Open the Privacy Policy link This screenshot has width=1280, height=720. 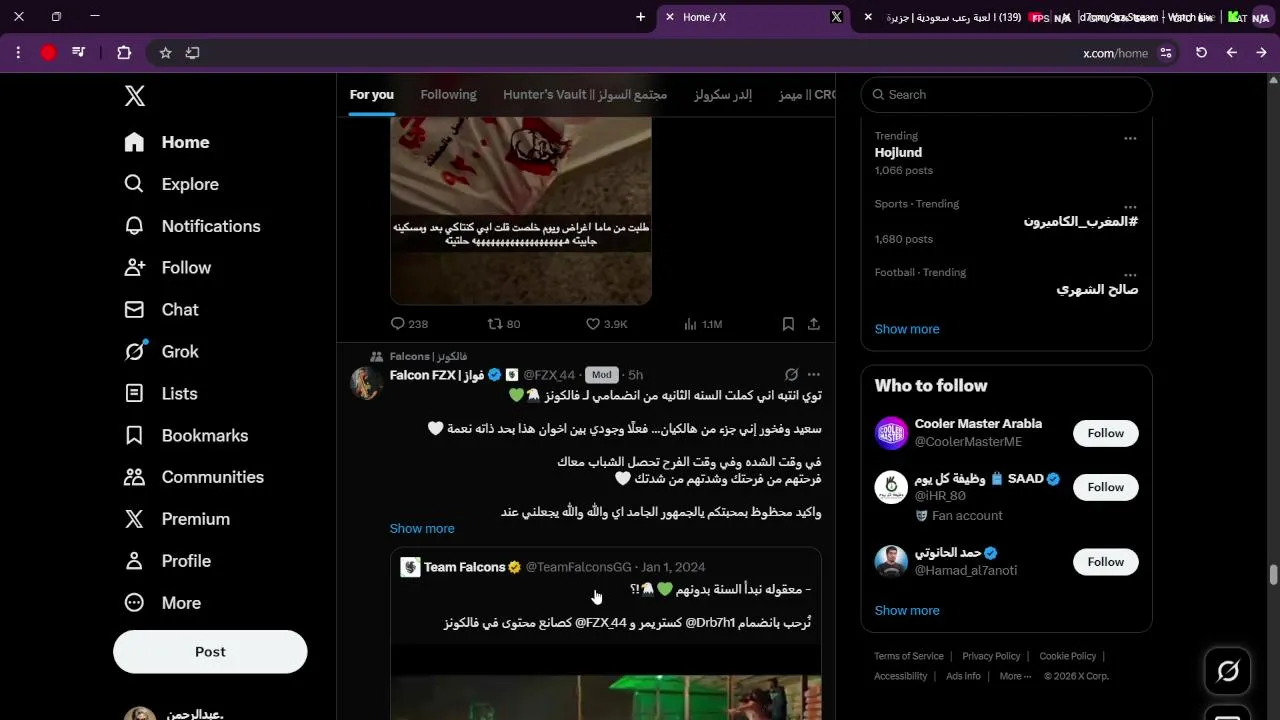coord(991,656)
